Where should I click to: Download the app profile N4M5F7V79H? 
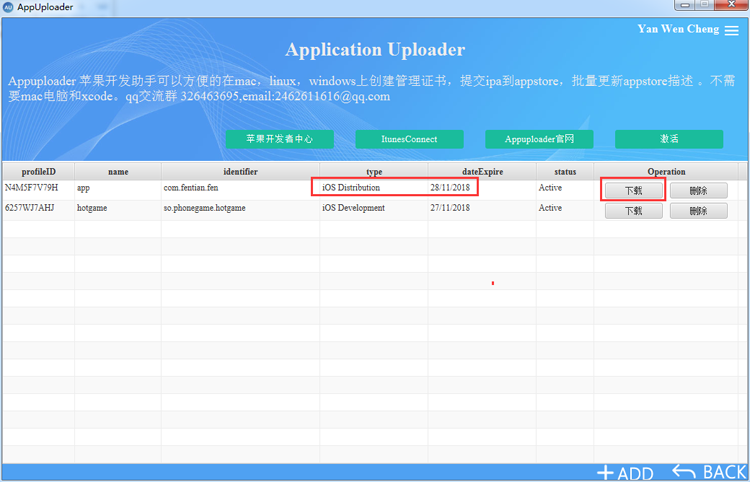point(634,191)
